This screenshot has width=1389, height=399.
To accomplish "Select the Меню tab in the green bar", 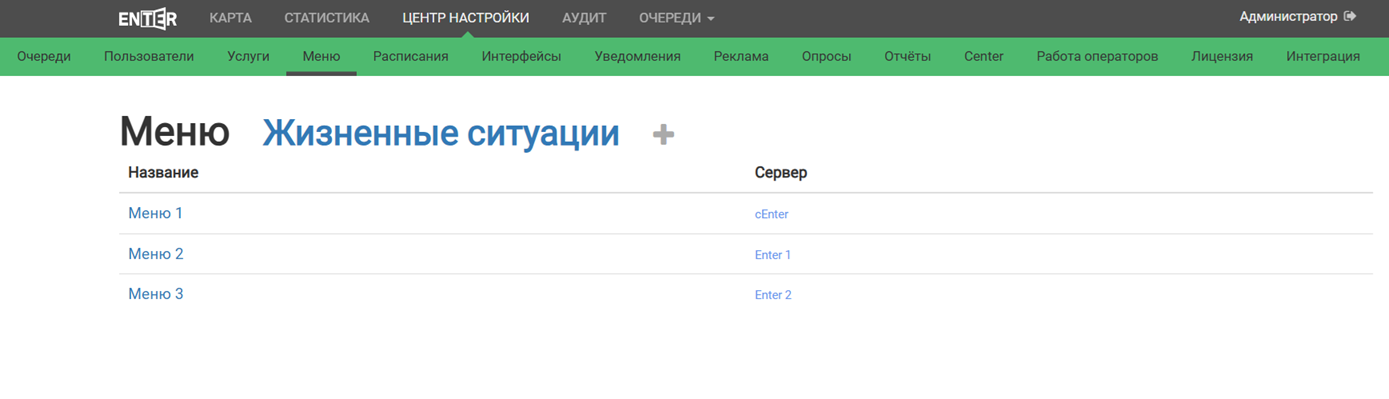I will click(x=321, y=56).
